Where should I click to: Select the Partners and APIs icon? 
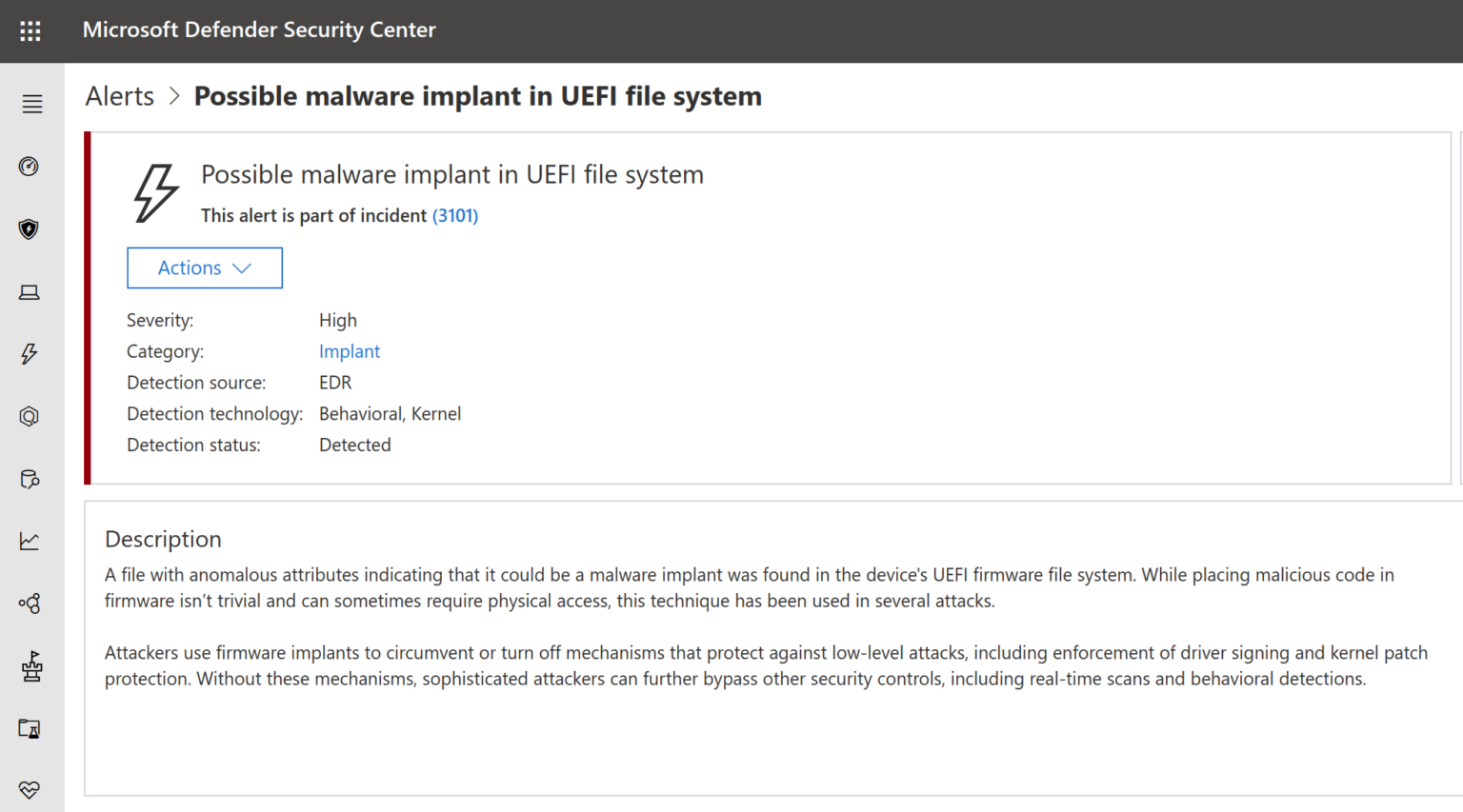(29, 603)
